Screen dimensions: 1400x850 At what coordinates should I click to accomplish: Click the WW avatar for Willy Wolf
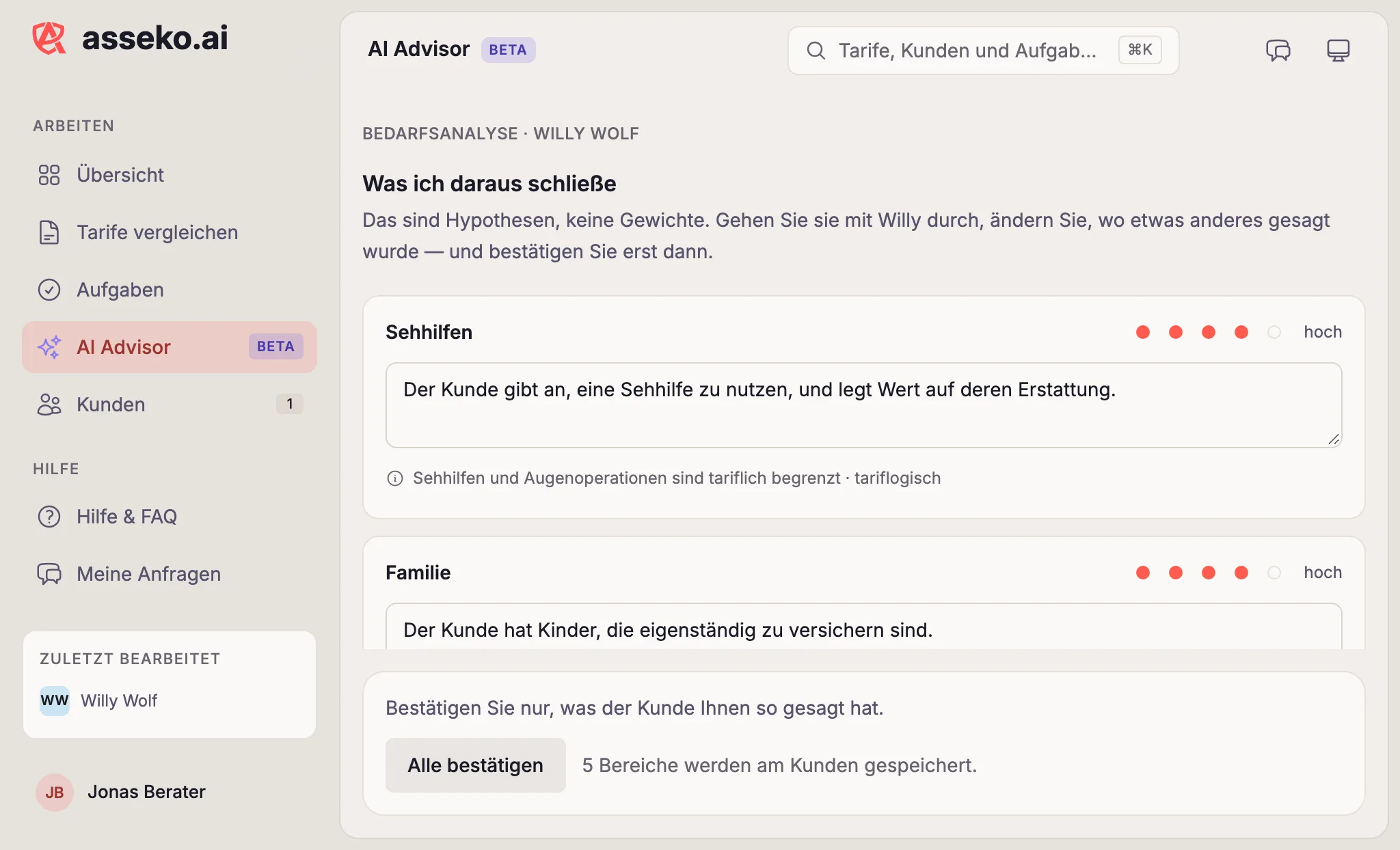(x=55, y=701)
